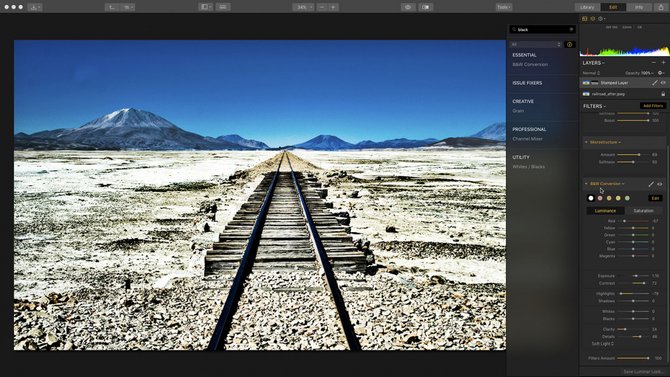Select the white color filter circle
Image resolution: width=670 pixels, height=377 pixels.
(591, 198)
